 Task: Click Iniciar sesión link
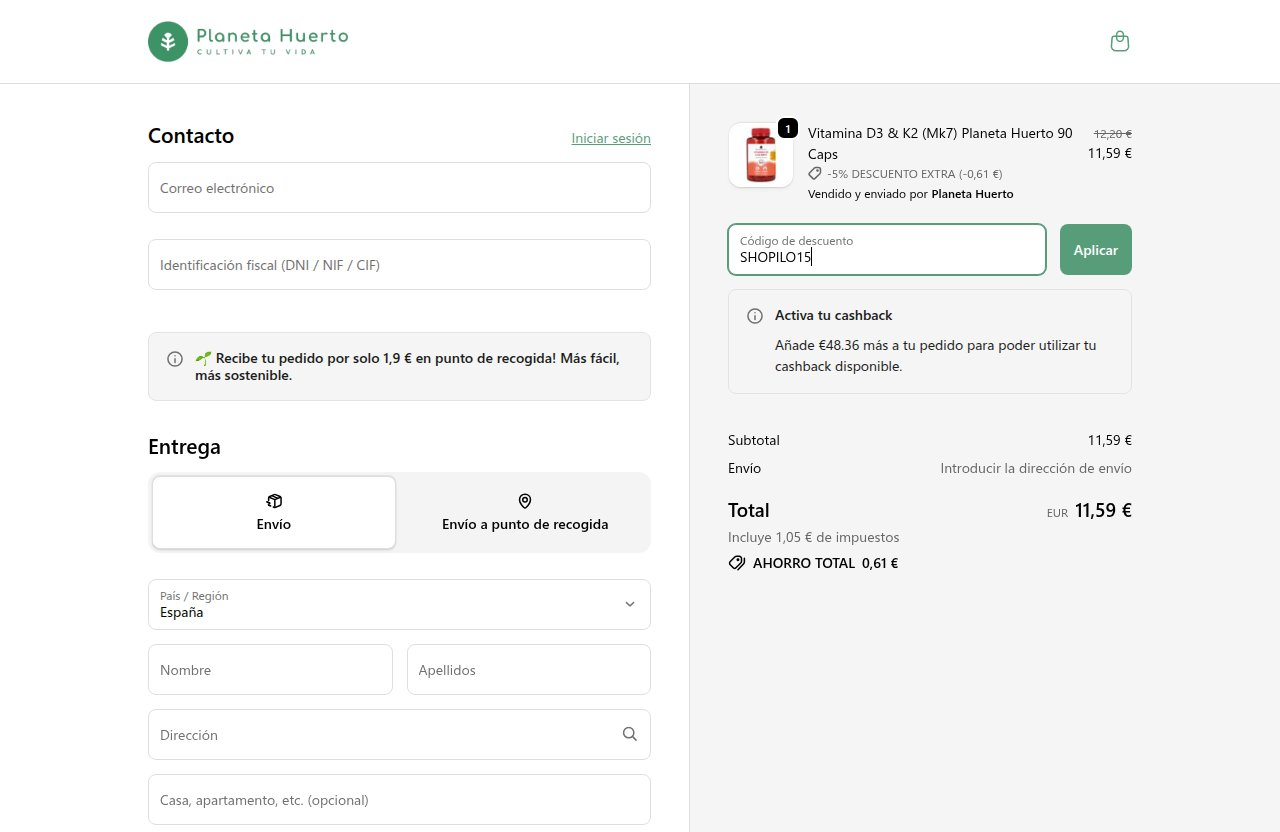coord(611,138)
